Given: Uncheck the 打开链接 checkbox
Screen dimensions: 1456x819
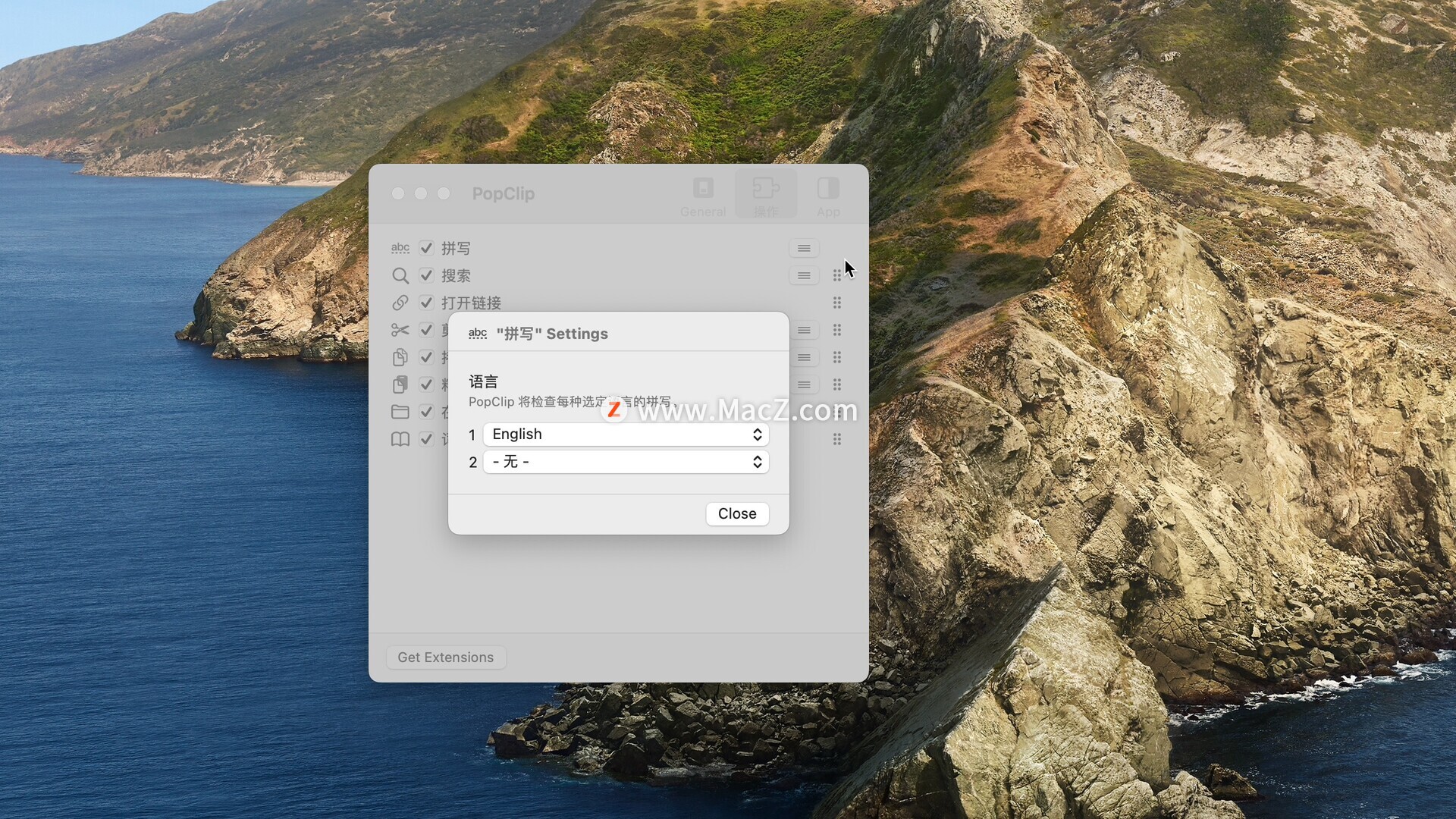Looking at the screenshot, I should coord(426,303).
